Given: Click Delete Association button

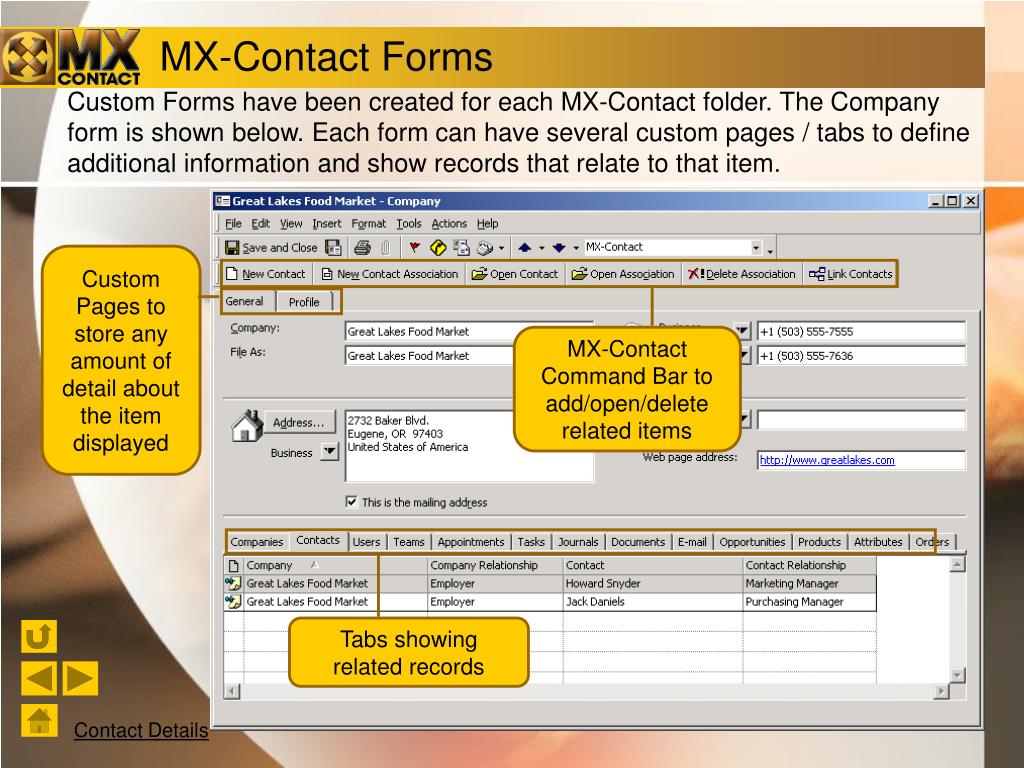Looking at the screenshot, I should (x=742, y=274).
